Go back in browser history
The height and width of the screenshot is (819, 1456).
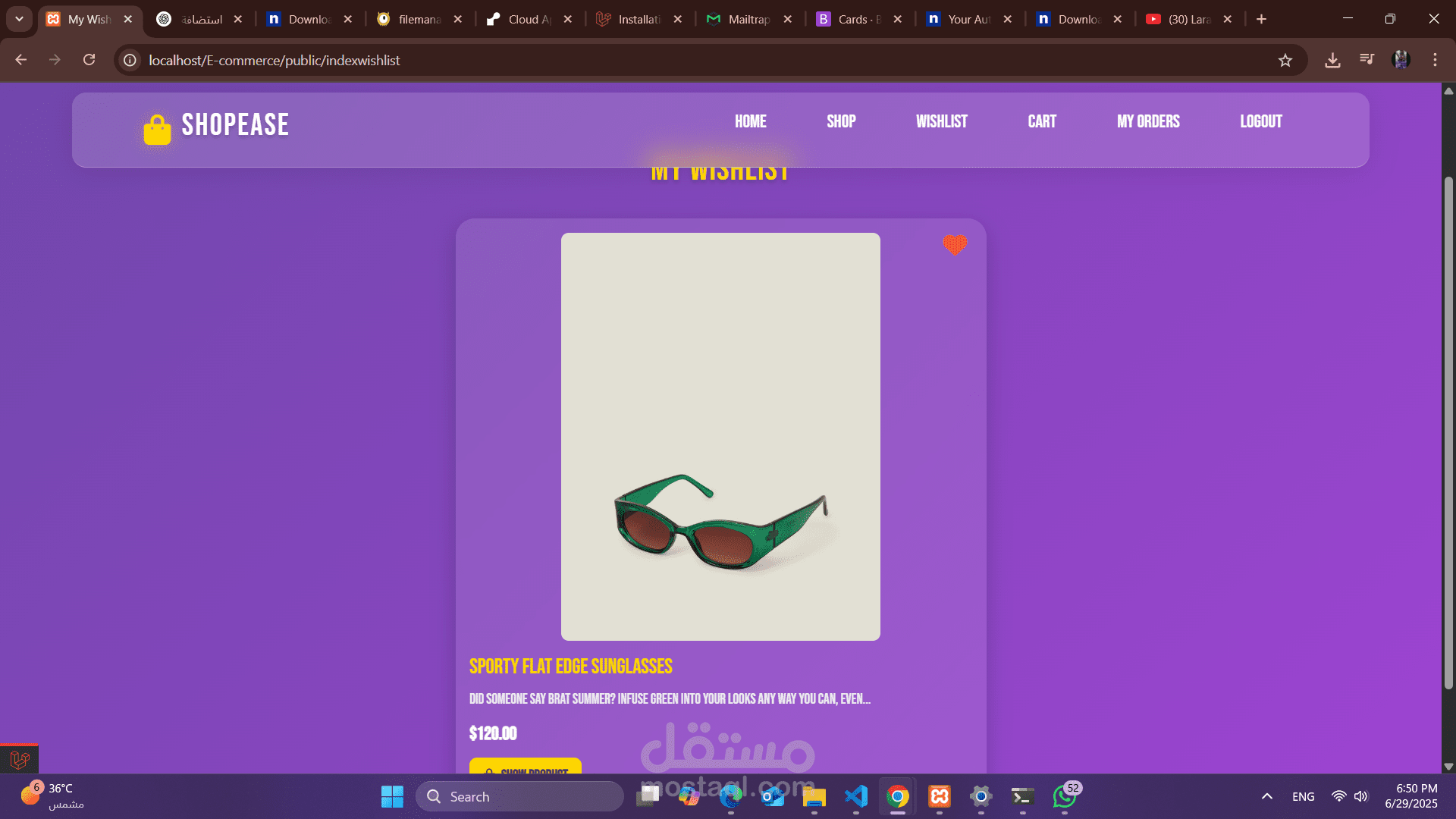click(20, 60)
